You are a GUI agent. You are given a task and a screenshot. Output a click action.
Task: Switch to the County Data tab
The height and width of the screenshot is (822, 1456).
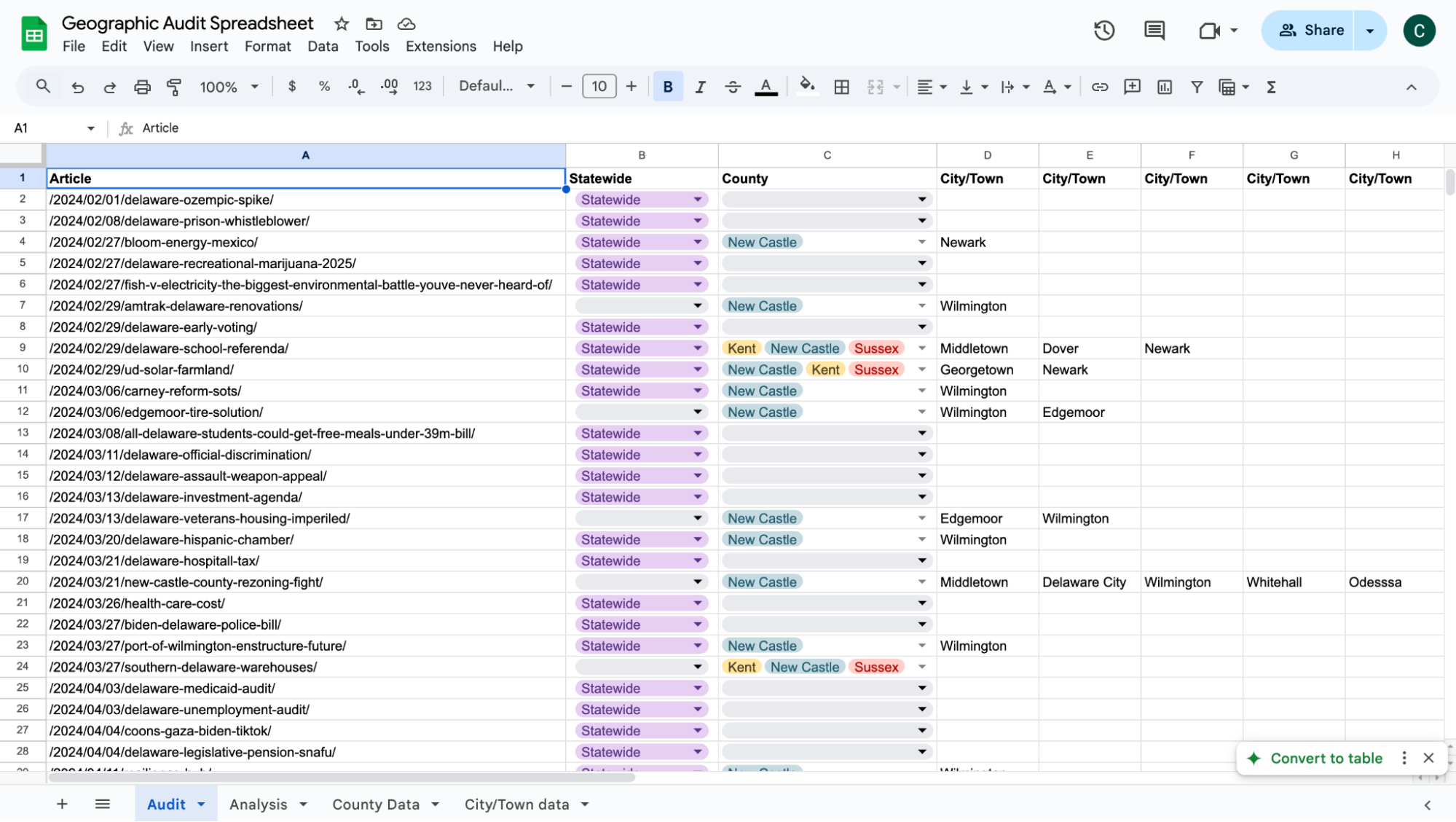click(x=385, y=804)
